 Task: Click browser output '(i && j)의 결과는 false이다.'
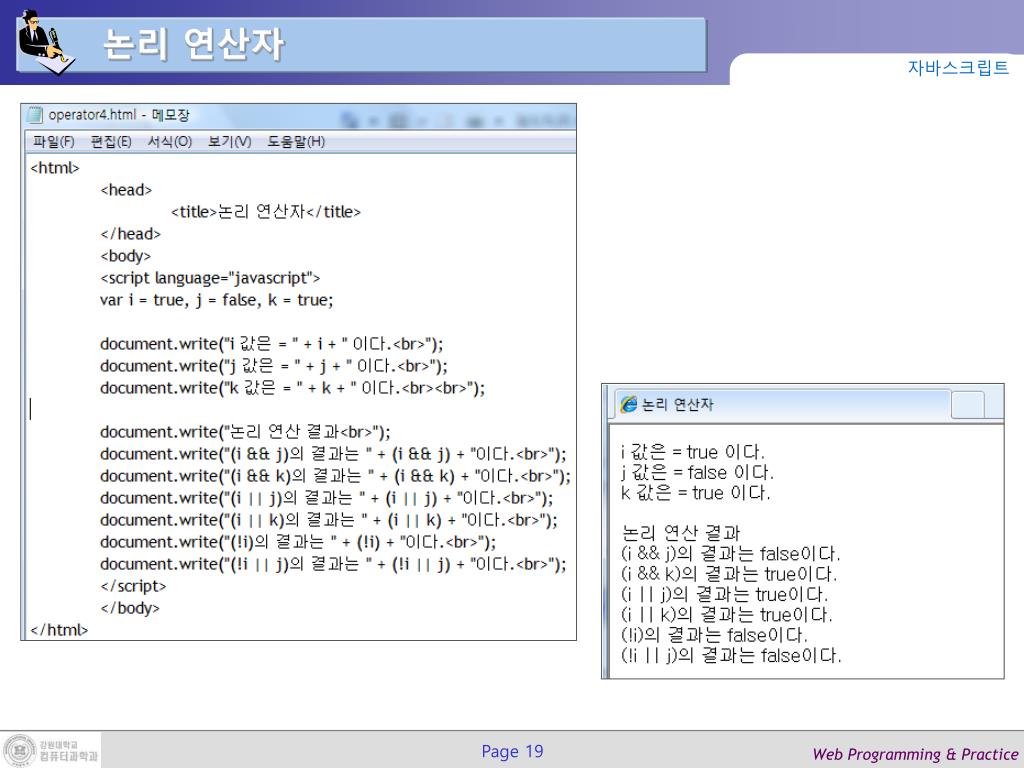[730, 554]
